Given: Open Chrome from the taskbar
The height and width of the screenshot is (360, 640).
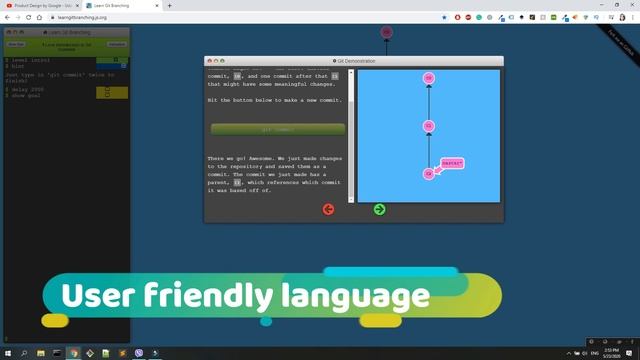Looking at the screenshot, I should pos(73,353).
